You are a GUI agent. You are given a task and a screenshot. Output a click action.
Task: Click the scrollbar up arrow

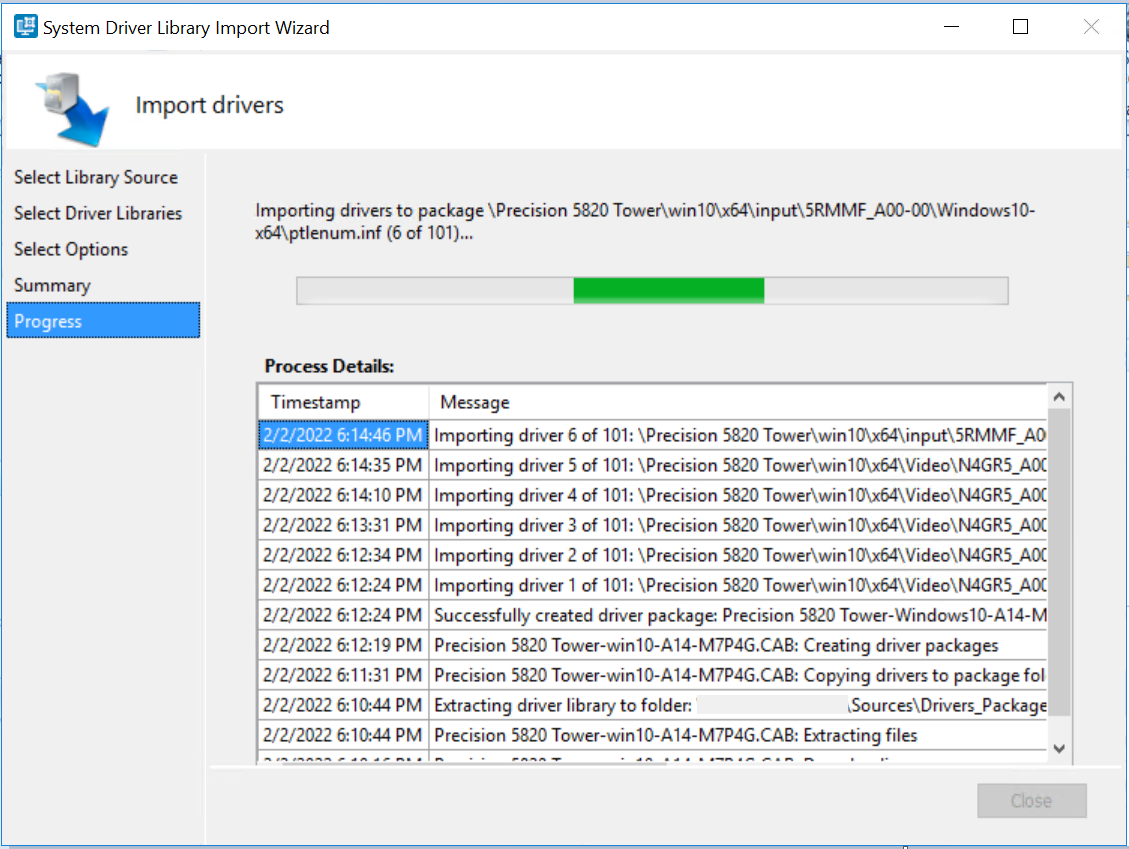[1059, 394]
